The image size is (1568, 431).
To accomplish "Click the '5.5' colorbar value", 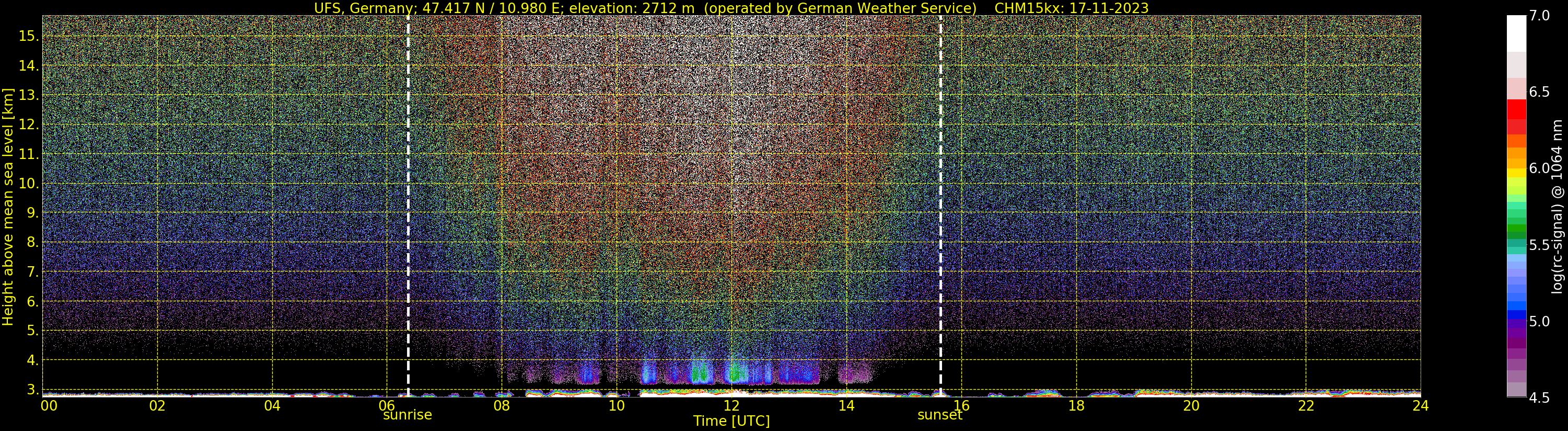I will [x=1540, y=245].
